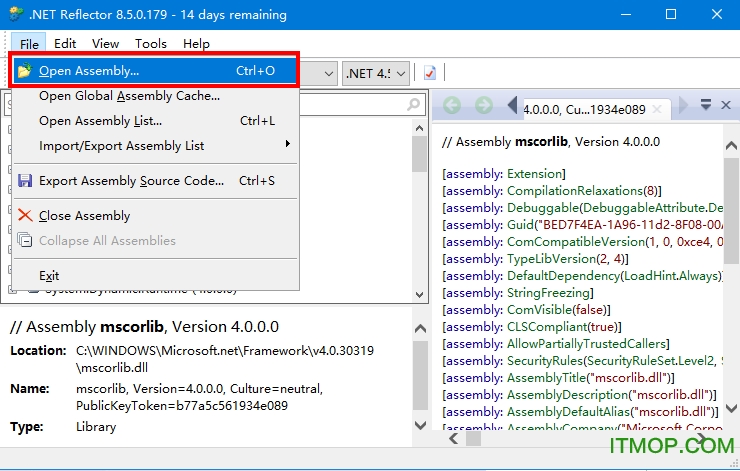Image resolution: width=740 pixels, height=471 pixels.
Task: Click the red X Close Assembly icon
Action: (25, 216)
